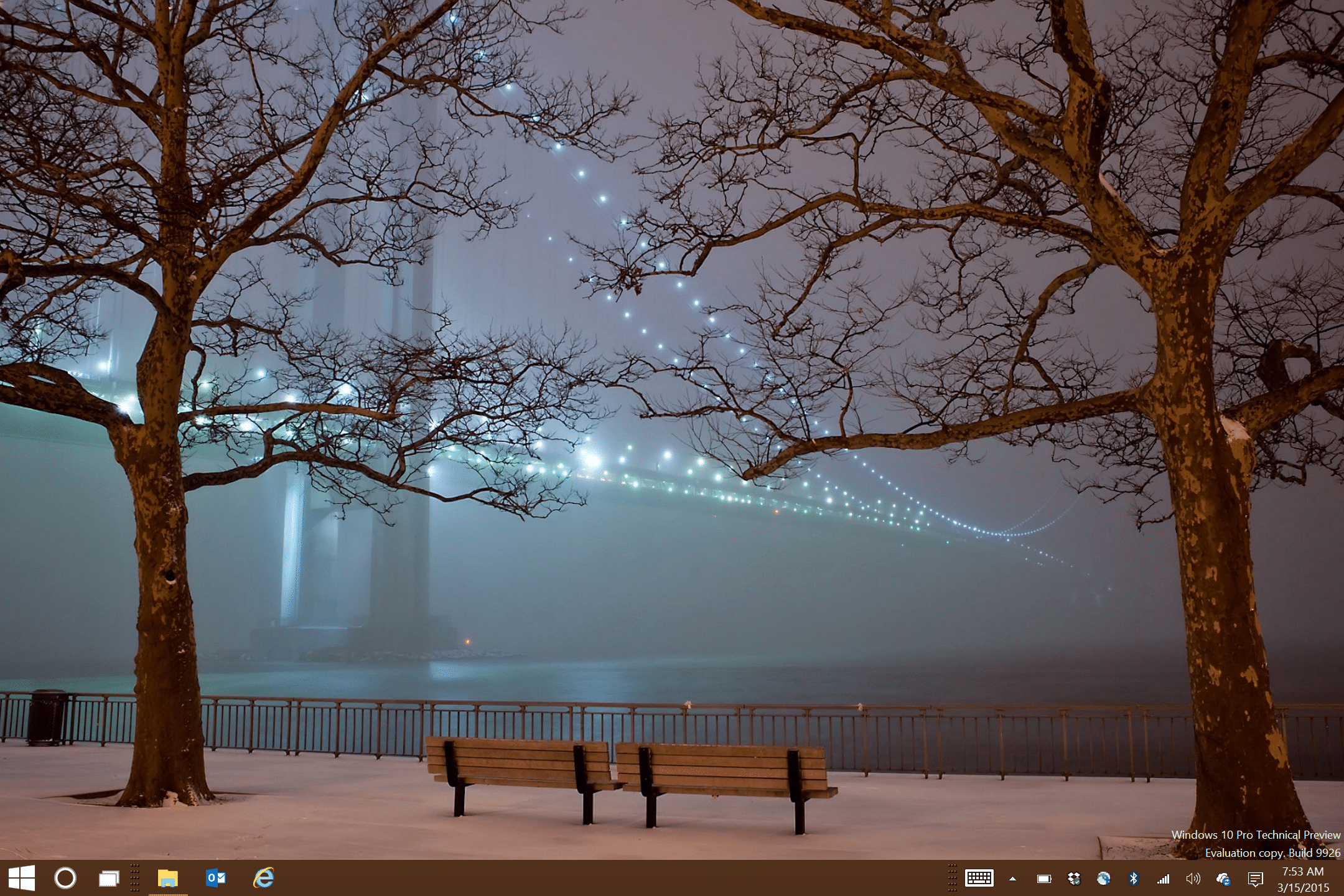The width and height of the screenshot is (1344, 896).
Task: Open the Windows Start menu
Action: pos(22,878)
